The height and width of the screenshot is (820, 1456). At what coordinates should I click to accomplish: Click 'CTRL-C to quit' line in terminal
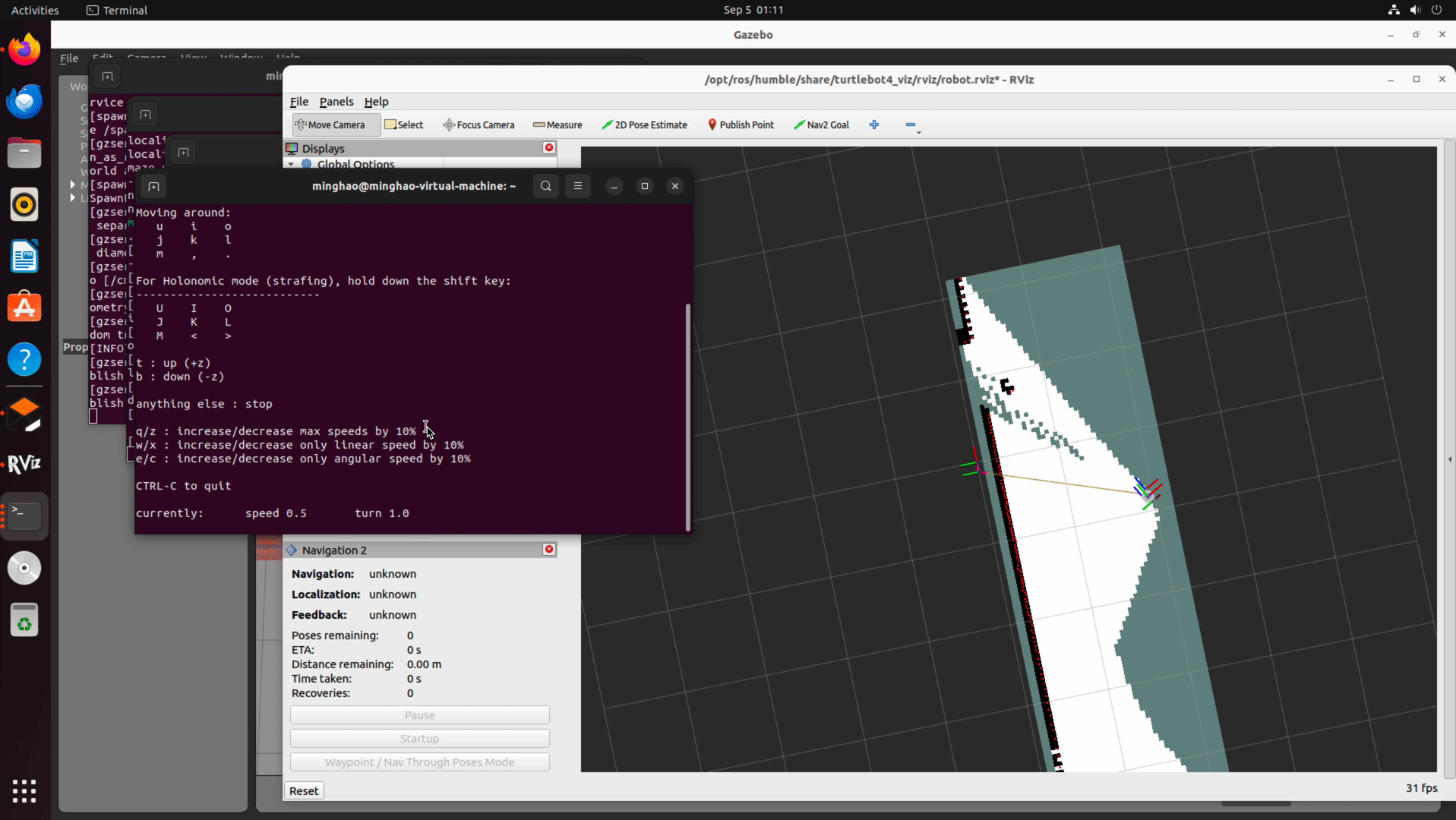coord(183,486)
